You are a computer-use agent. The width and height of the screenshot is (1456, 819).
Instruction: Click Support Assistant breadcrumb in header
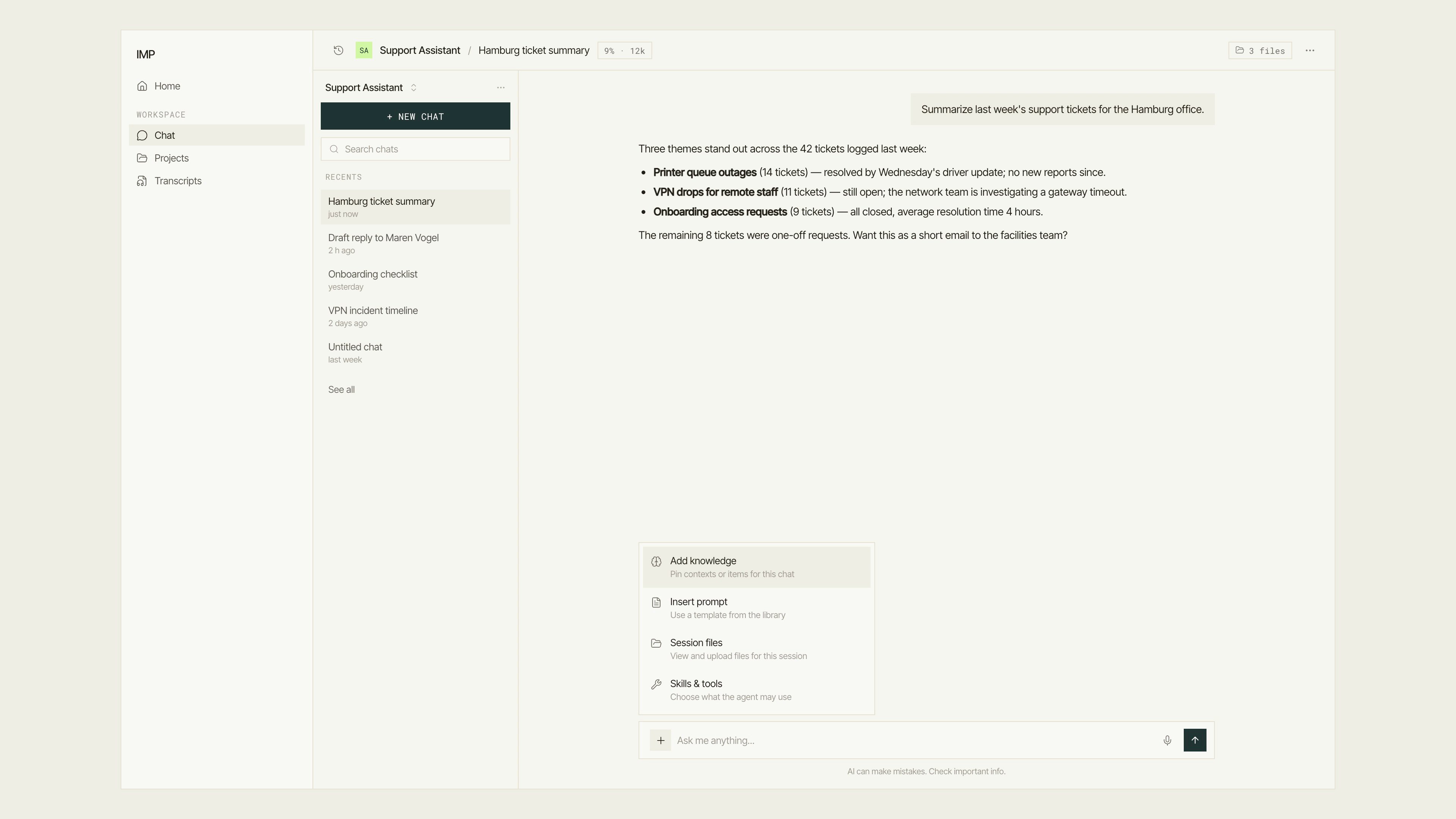click(420, 50)
